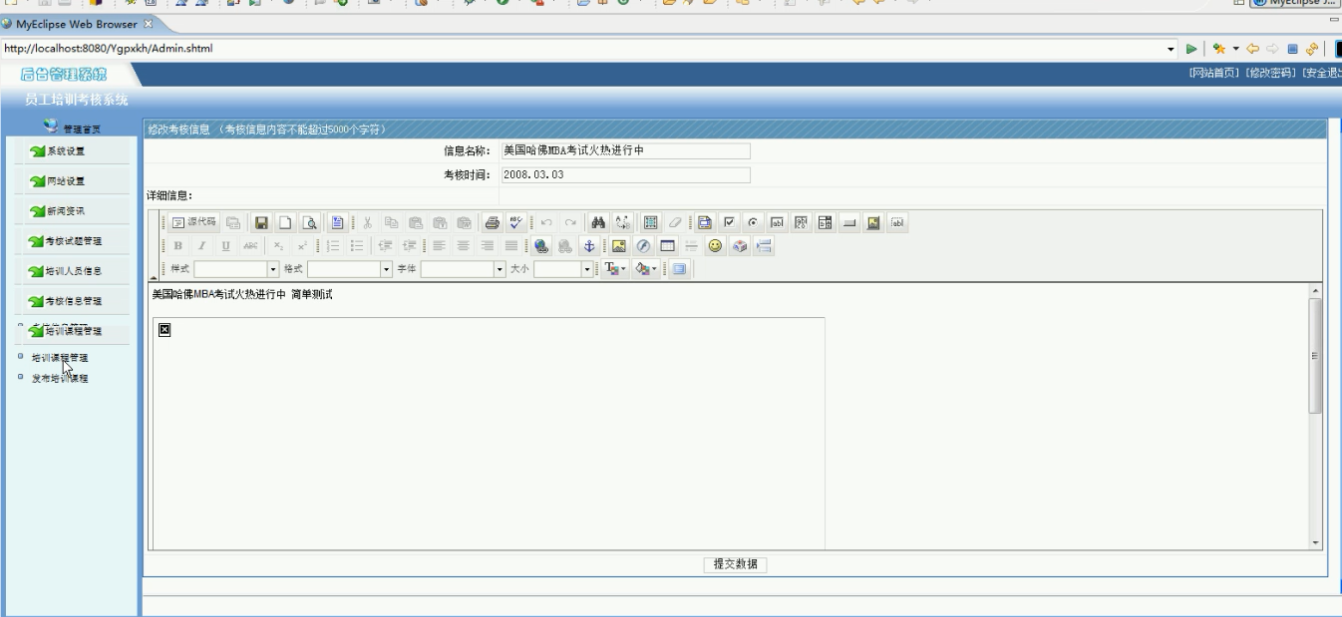Maximize the editor with the fit-window icon
The width and height of the screenshot is (1342, 617).
tap(681, 269)
